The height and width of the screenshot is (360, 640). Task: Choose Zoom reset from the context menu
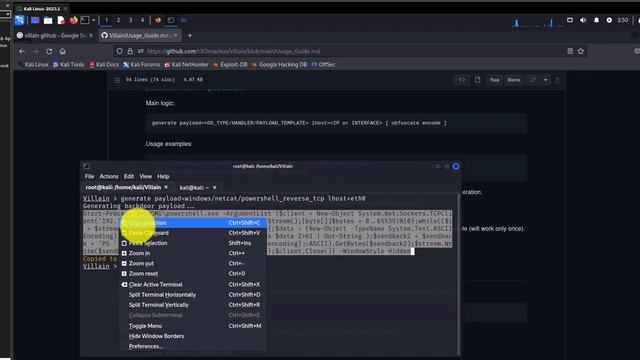click(192, 274)
